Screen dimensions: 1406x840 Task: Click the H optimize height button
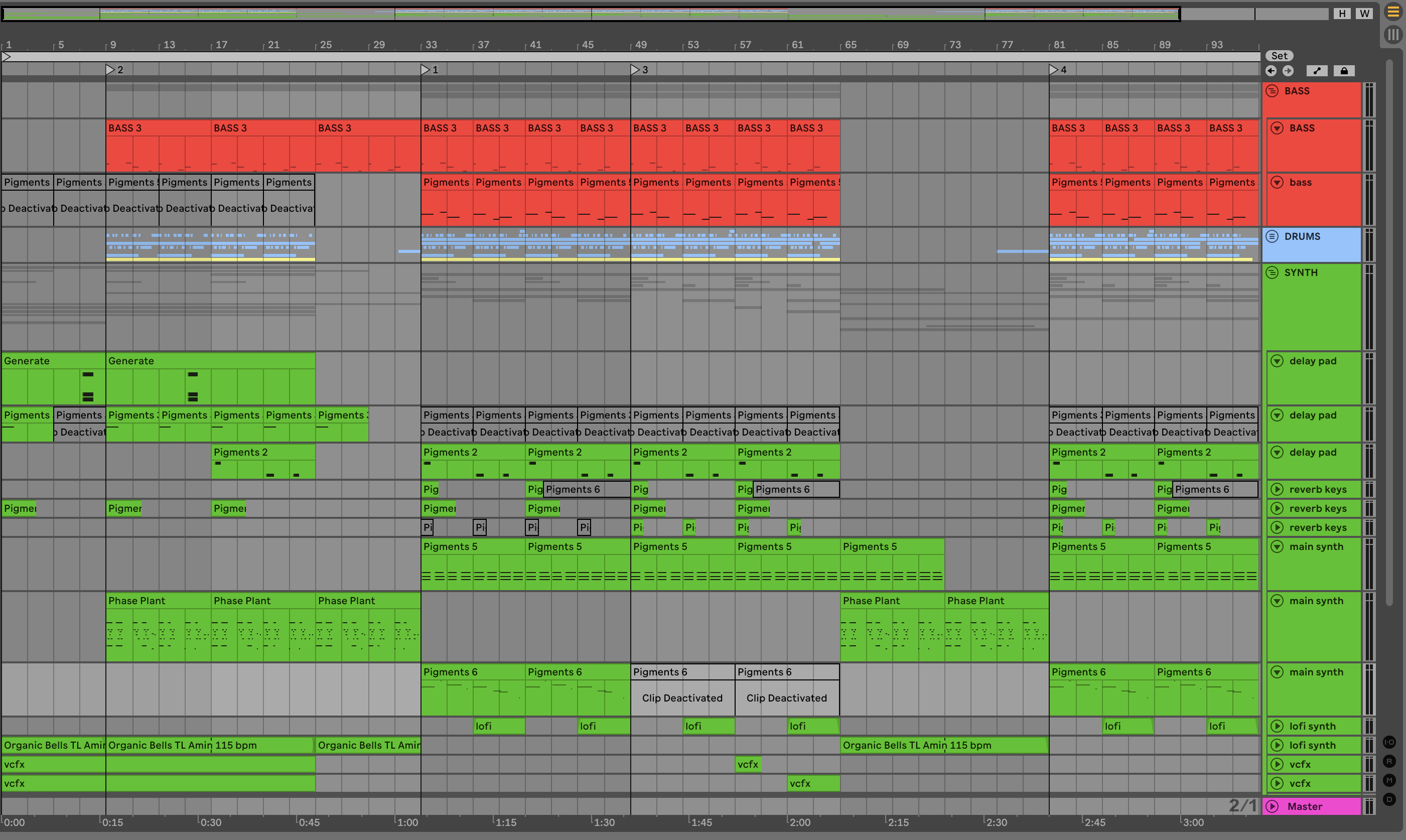[1342, 14]
